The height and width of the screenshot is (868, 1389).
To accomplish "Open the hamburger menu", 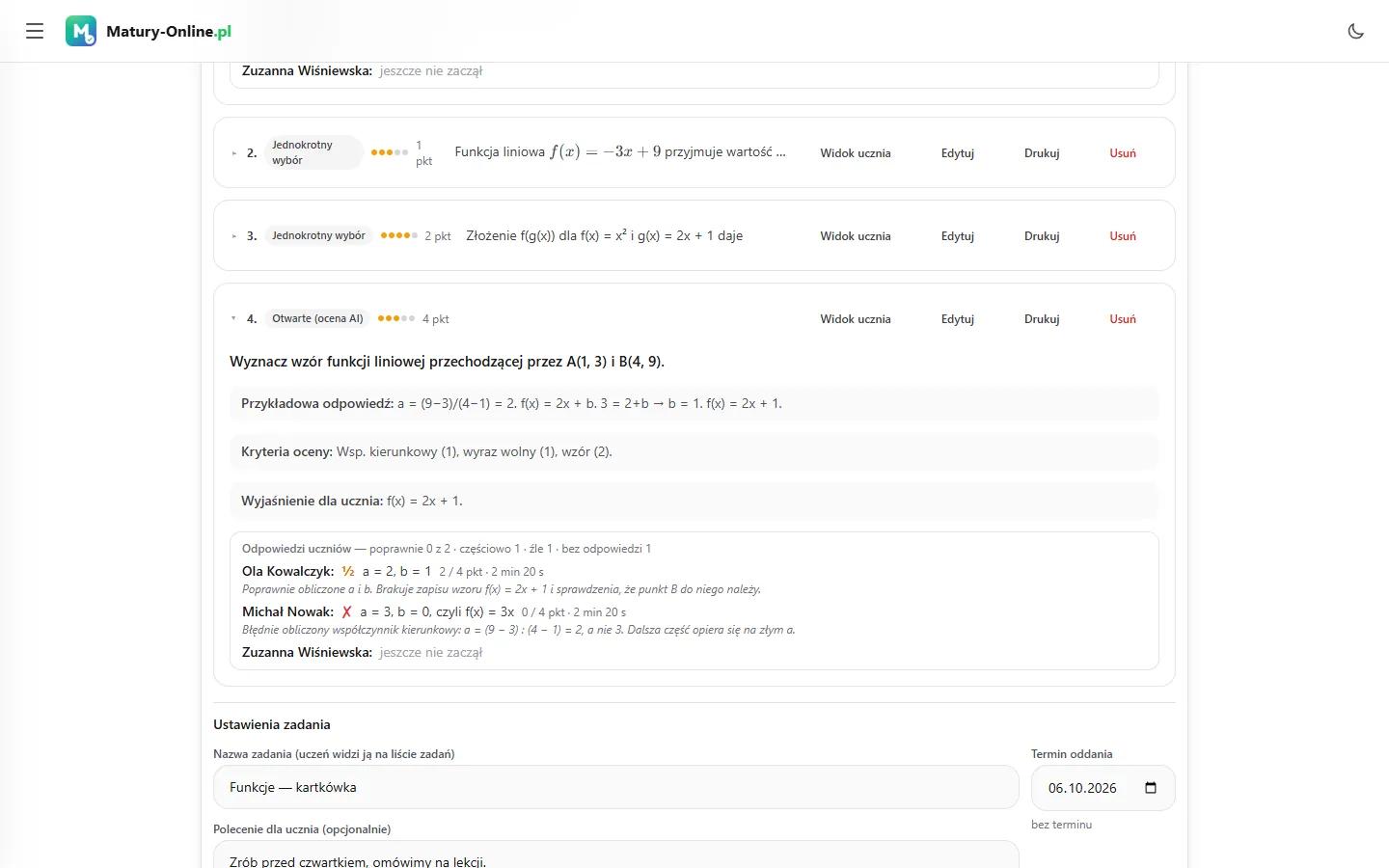I will point(35,31).
